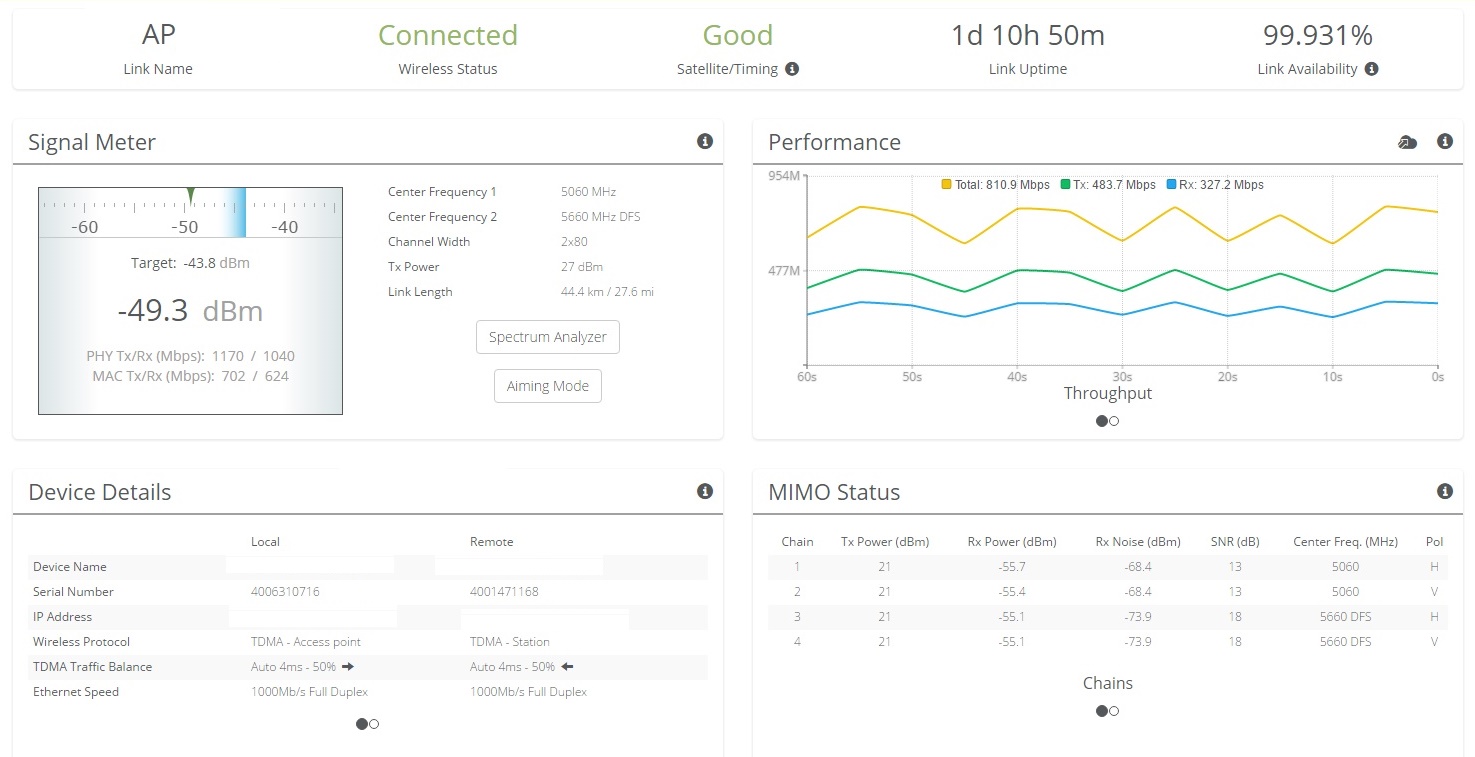Viewport: 1475px width, 757px height.
Task: Click the Signal Meter info icon
Action: (704, 142)
